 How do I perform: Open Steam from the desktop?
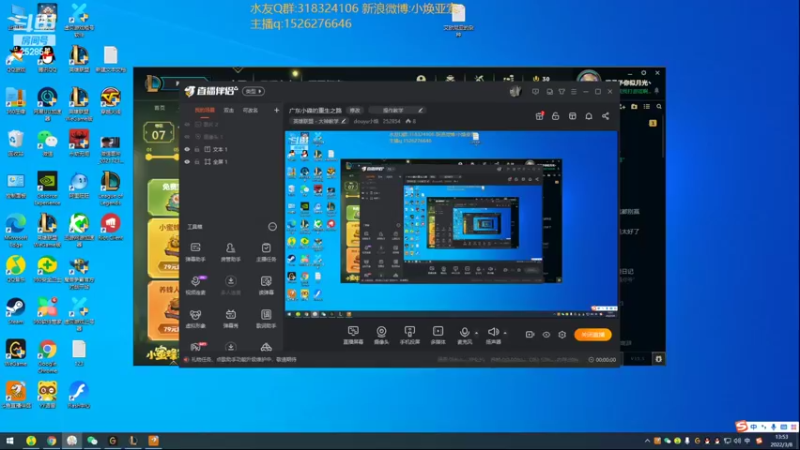coord(16,311)
